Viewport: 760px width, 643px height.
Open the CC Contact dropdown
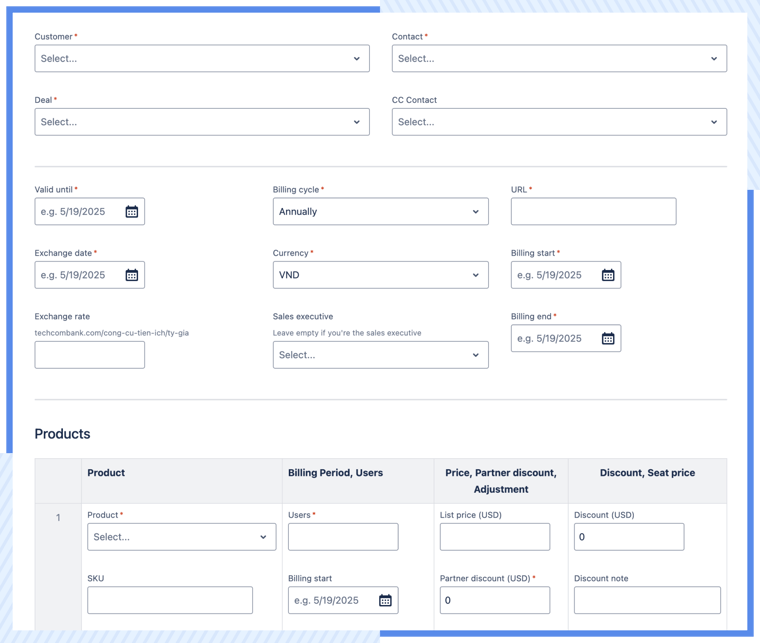coord(559,122)
